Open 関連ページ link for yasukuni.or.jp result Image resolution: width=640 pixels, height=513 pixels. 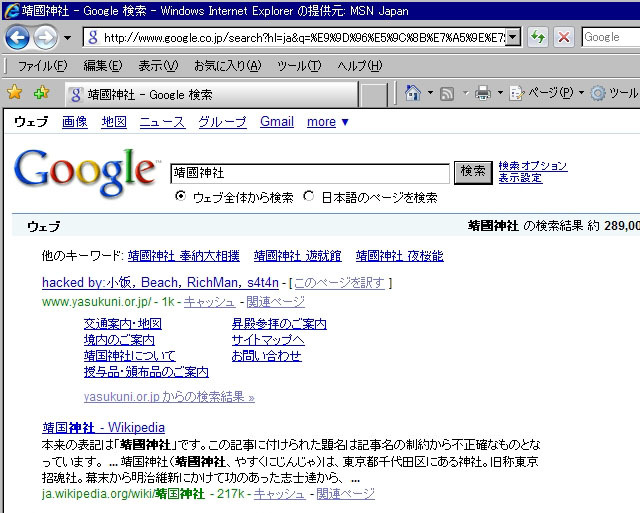click(x=276, y=302)
